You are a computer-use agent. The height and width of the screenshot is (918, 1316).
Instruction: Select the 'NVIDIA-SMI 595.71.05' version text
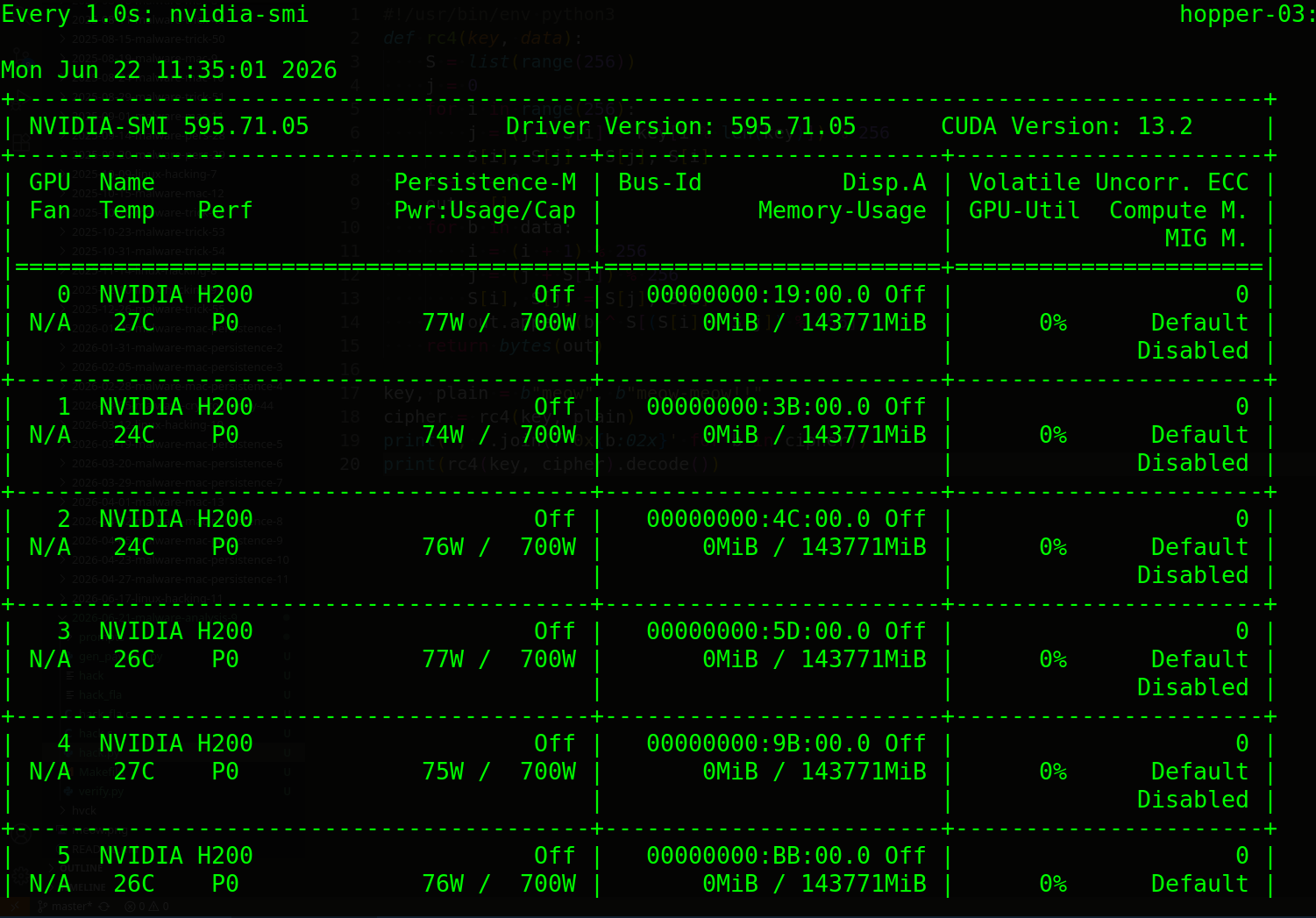[x=169, y=126]
